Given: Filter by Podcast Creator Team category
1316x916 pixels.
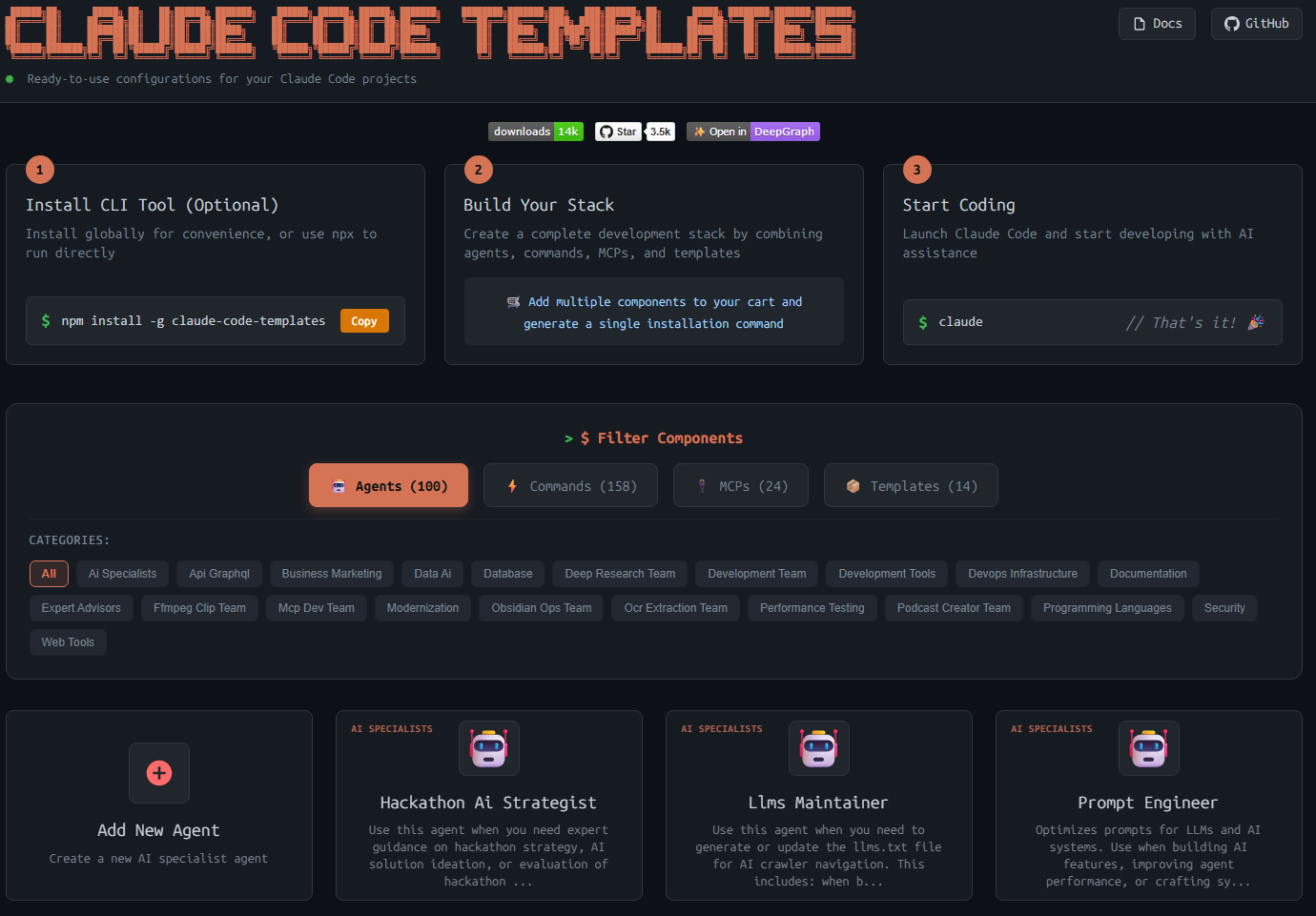Looking at the screenshot, I should click(954, 608).
